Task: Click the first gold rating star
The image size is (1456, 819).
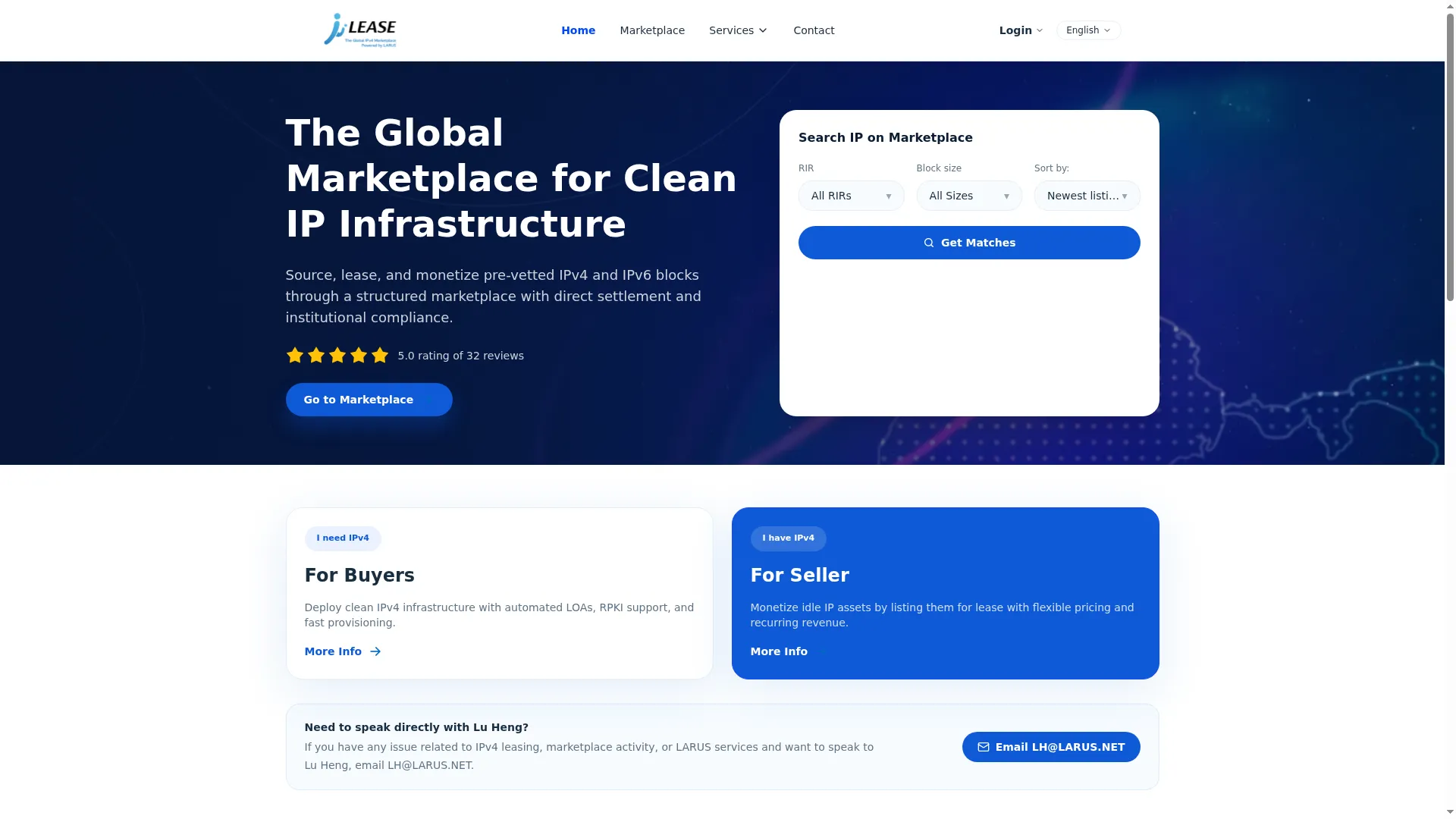Action: [295, 355]
